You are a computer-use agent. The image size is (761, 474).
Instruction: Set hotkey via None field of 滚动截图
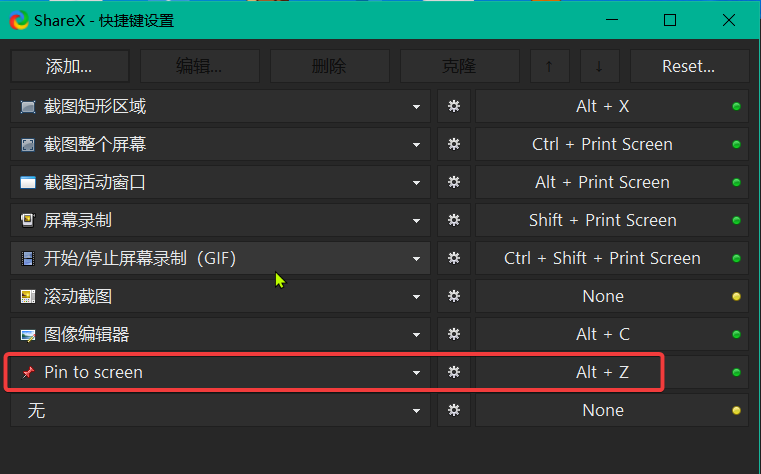click(602, 296)
